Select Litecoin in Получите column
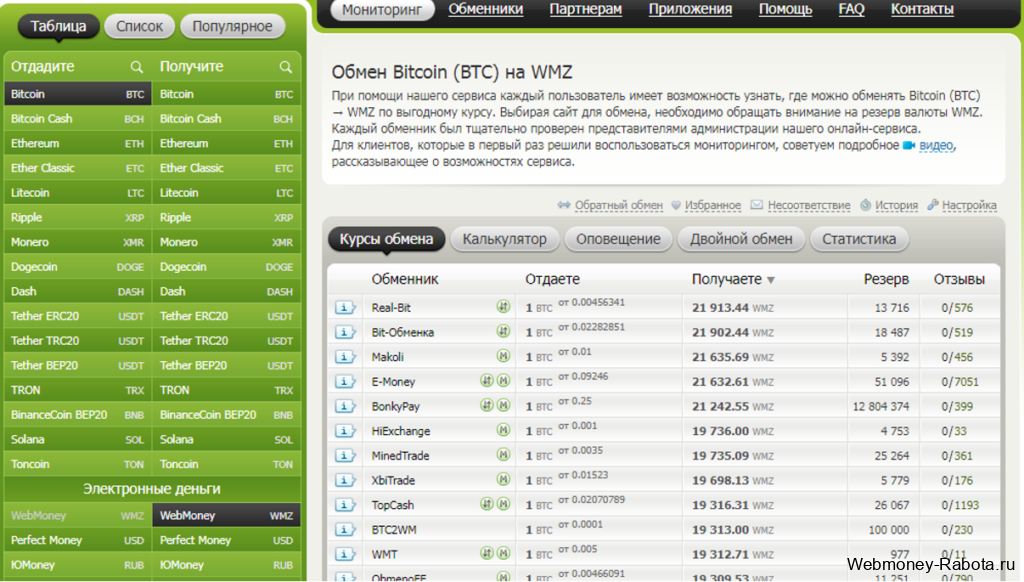 coord(227,193)
